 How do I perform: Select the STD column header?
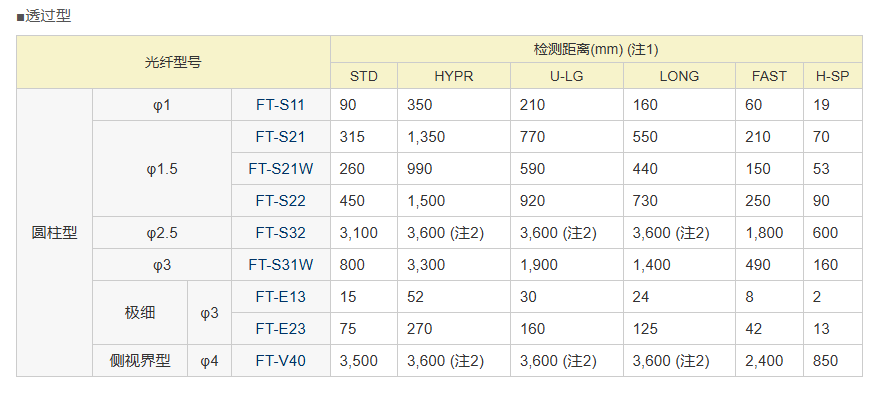[364, 76]
